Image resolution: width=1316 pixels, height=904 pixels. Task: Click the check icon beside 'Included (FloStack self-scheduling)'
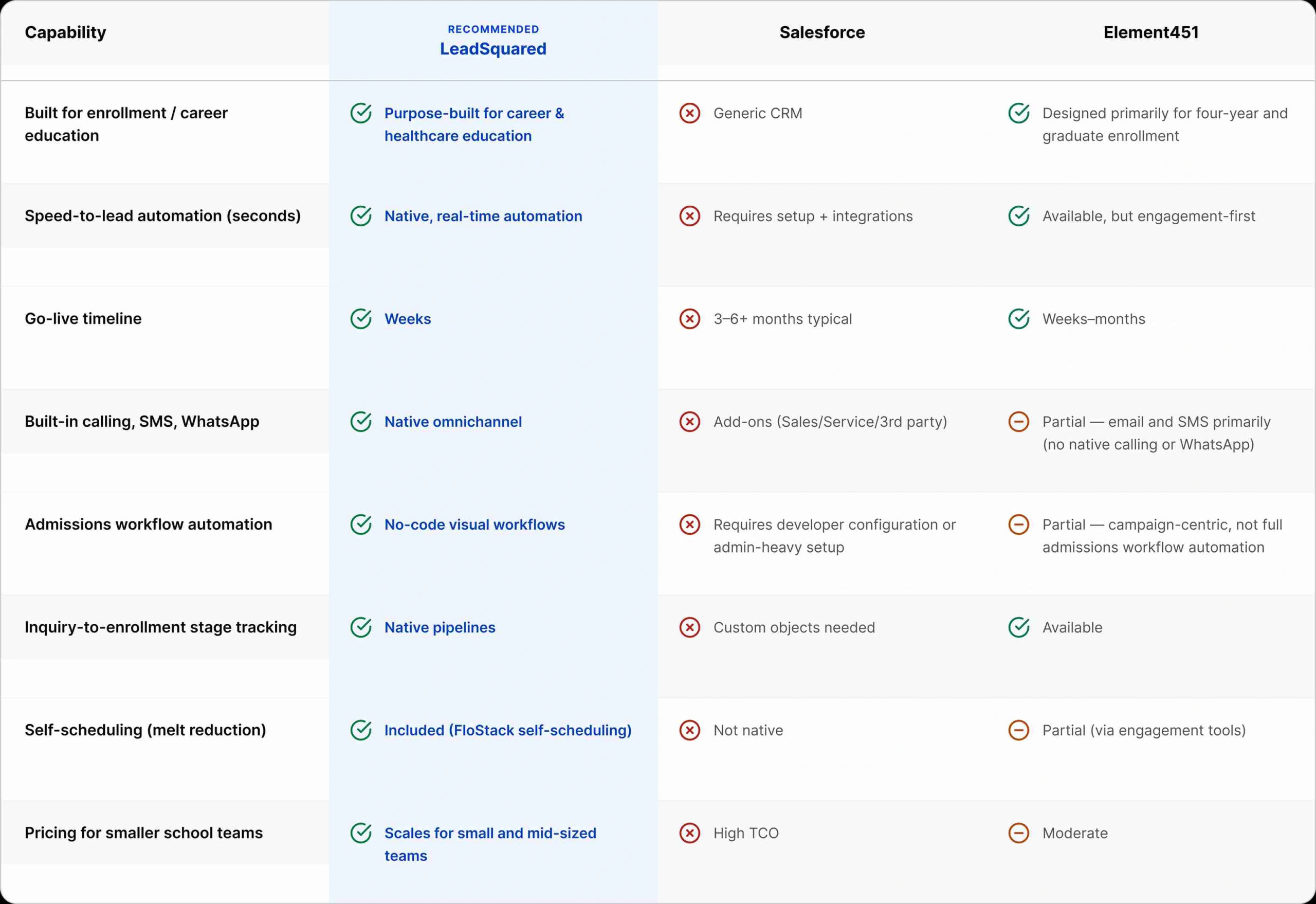click(361, 730)
